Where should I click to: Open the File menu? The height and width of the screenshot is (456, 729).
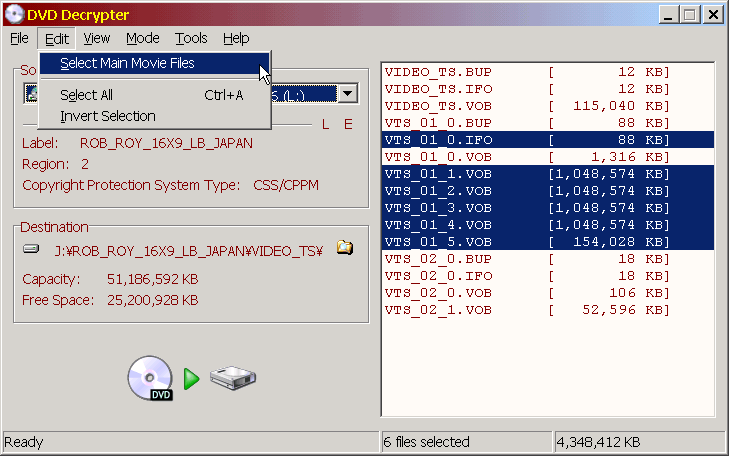click(19, 38)
